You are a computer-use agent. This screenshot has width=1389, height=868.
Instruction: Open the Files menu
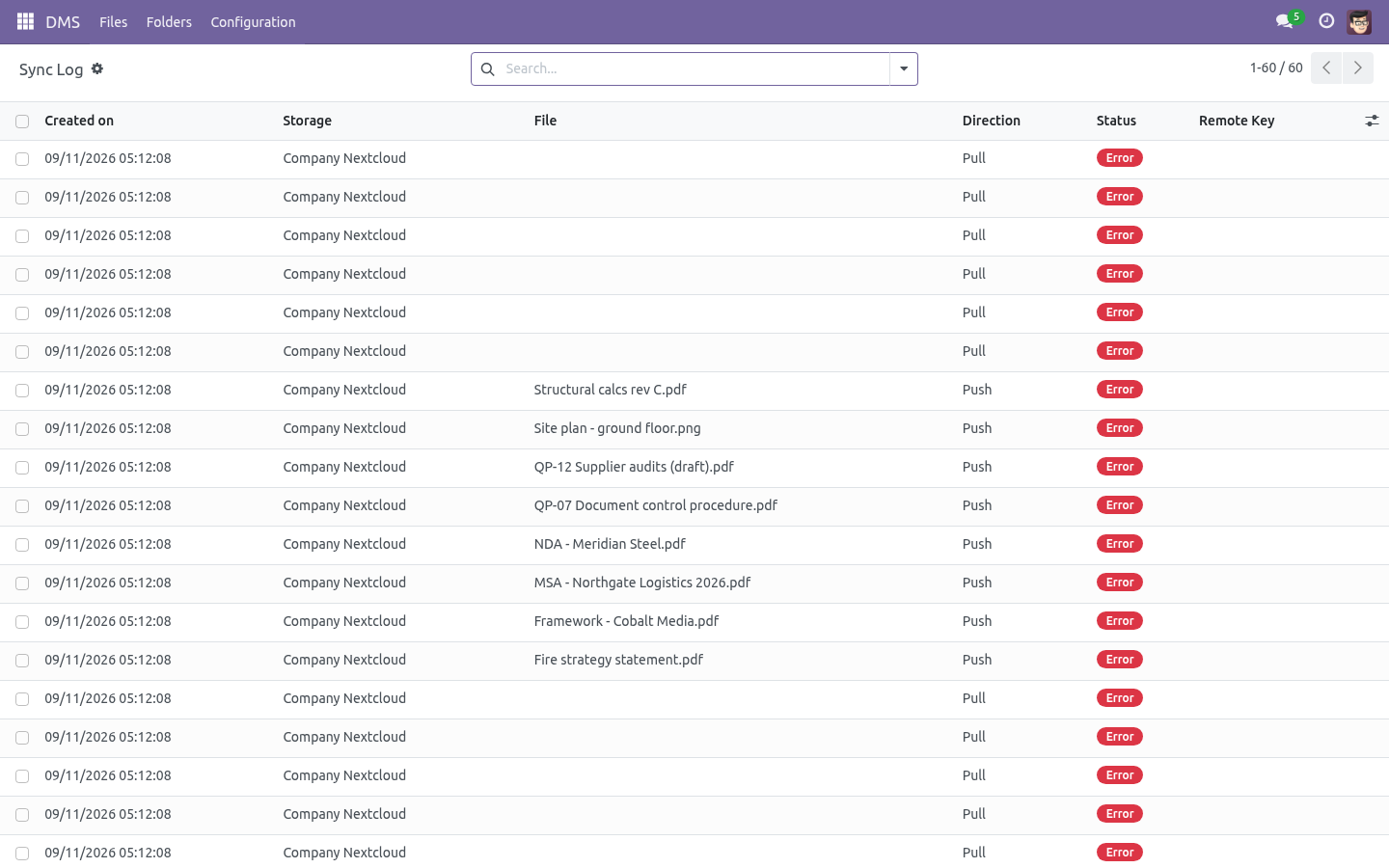(x=113, y=22)
